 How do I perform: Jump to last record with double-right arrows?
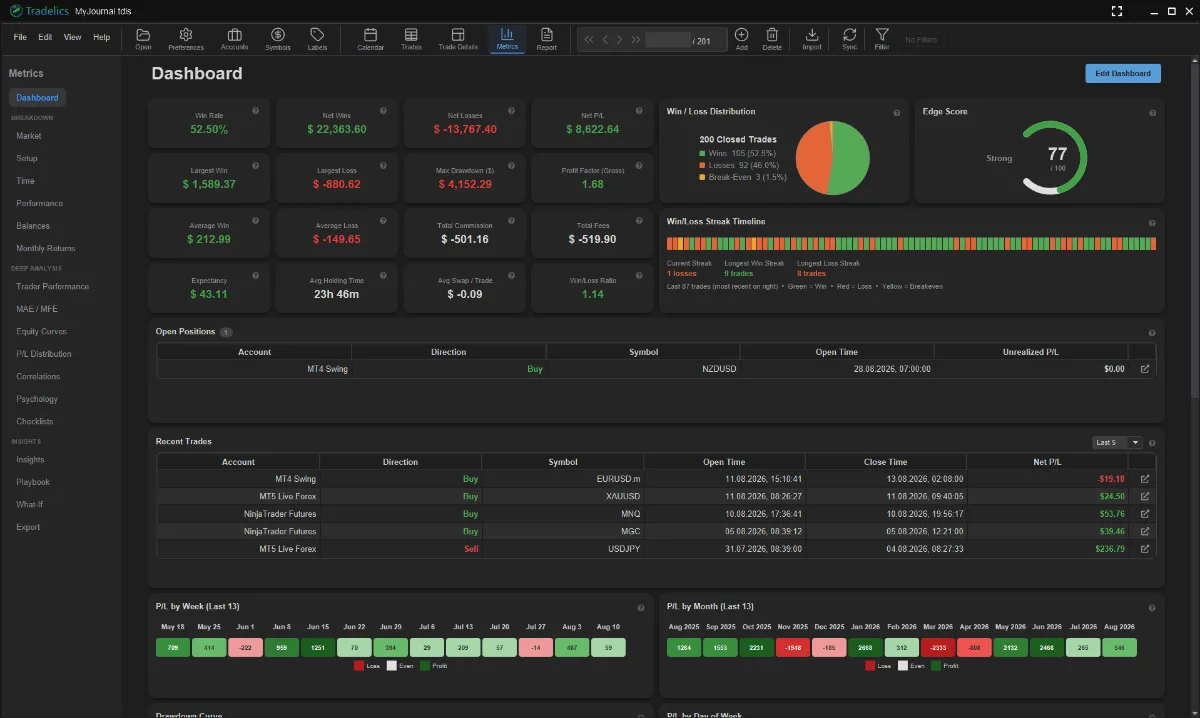pos(636,40)
